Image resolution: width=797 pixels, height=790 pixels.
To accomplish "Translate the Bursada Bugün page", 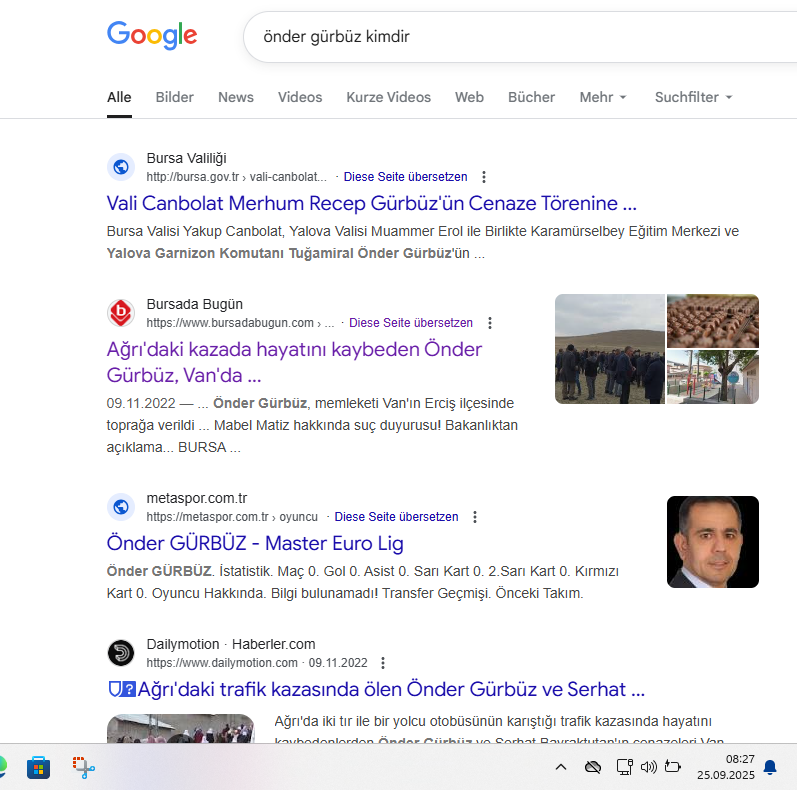I will 411,323.
